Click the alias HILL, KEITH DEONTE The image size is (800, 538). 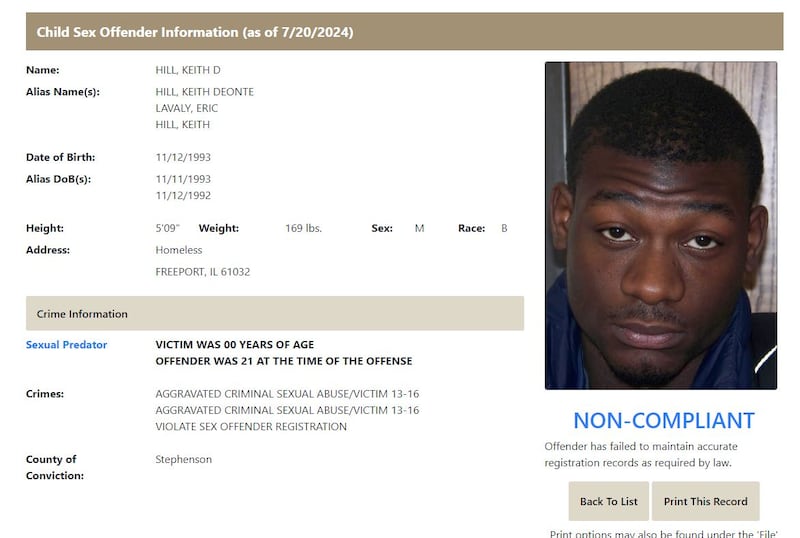pos(205,92)
